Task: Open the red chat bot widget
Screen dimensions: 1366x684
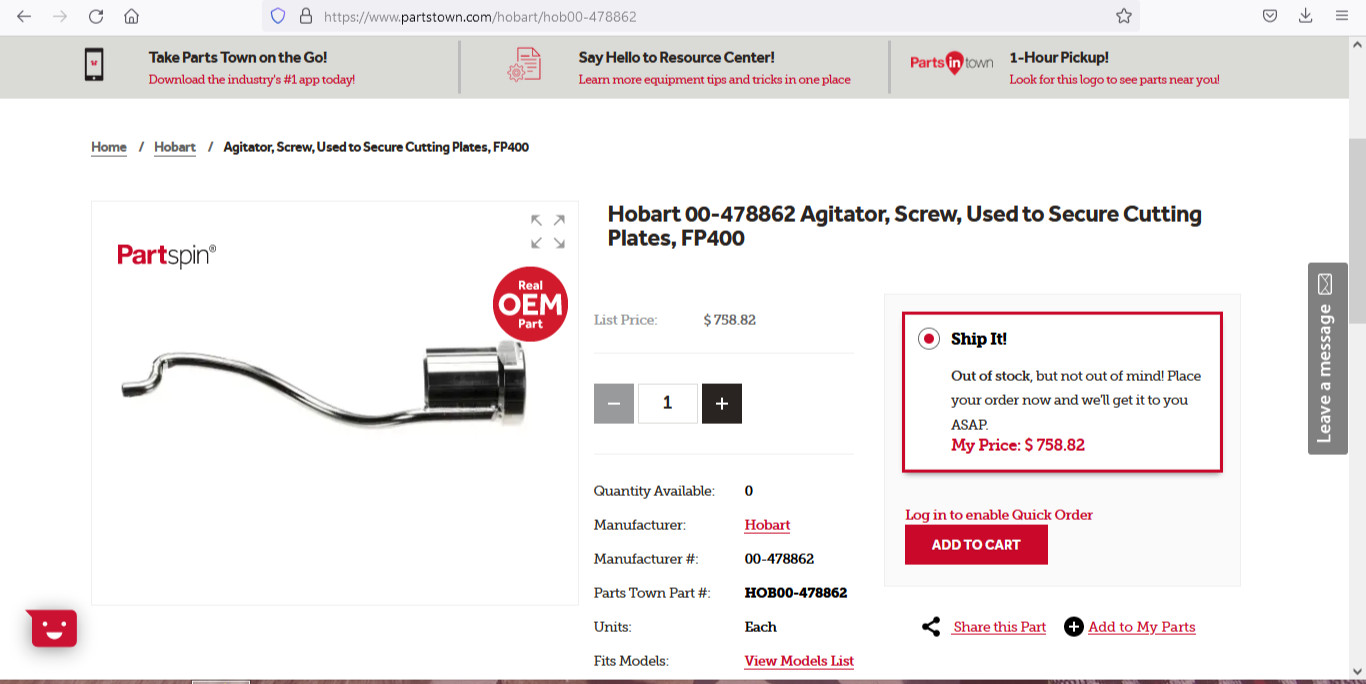Action: [54, 628]
